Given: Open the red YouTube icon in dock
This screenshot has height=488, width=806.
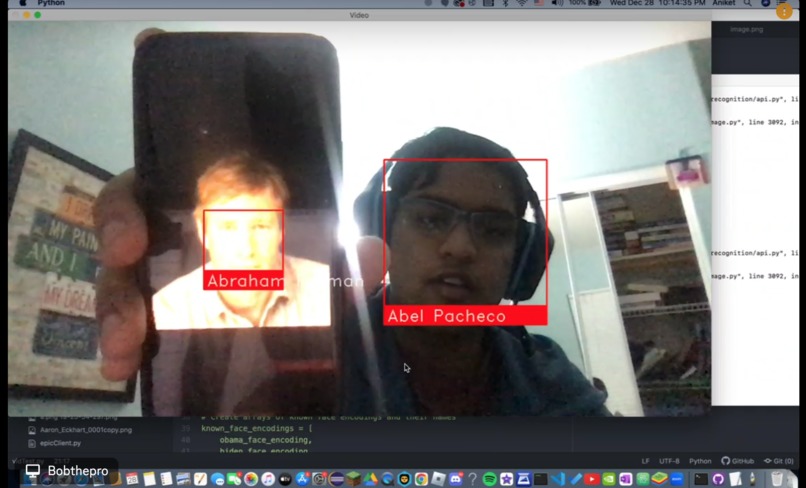Looking at the screenshot, I should (592, 479).
